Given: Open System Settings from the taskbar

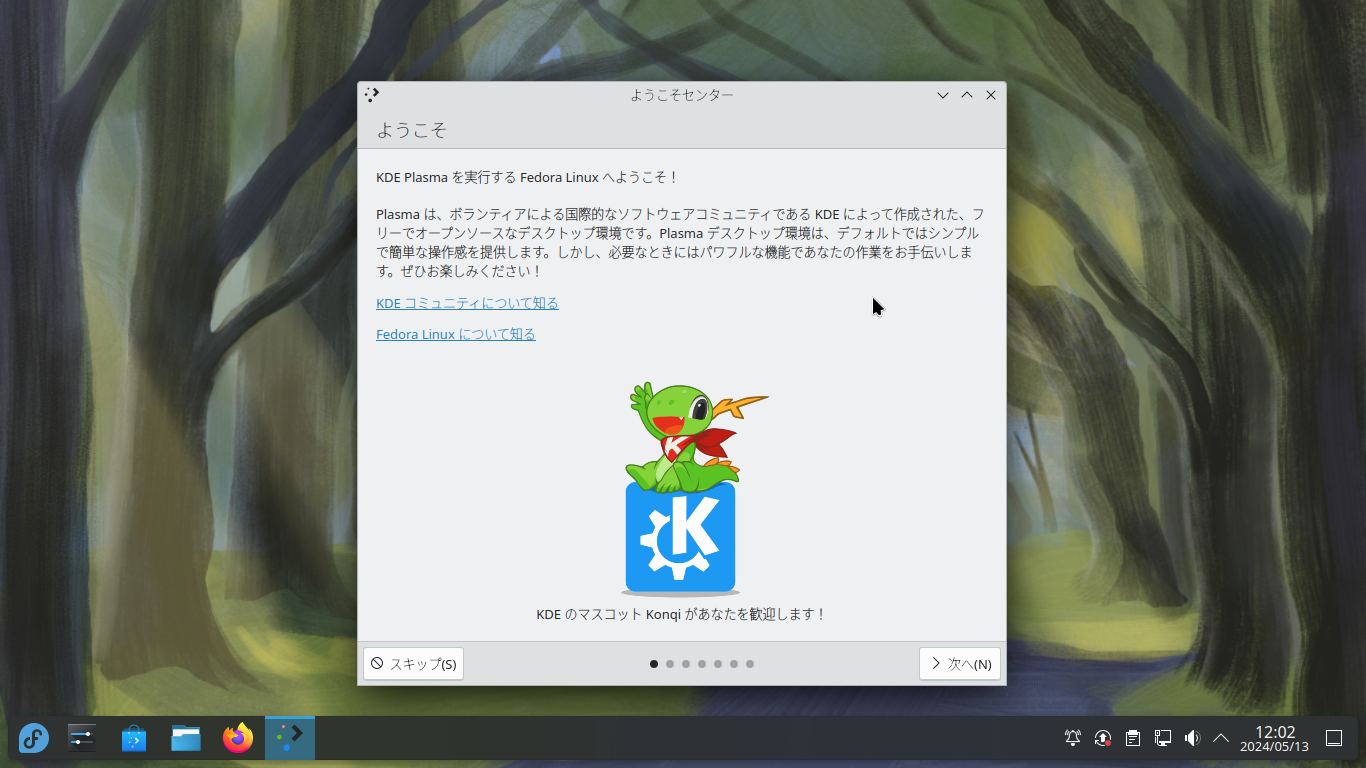Looking at the screenshot, I should (82, 739).
